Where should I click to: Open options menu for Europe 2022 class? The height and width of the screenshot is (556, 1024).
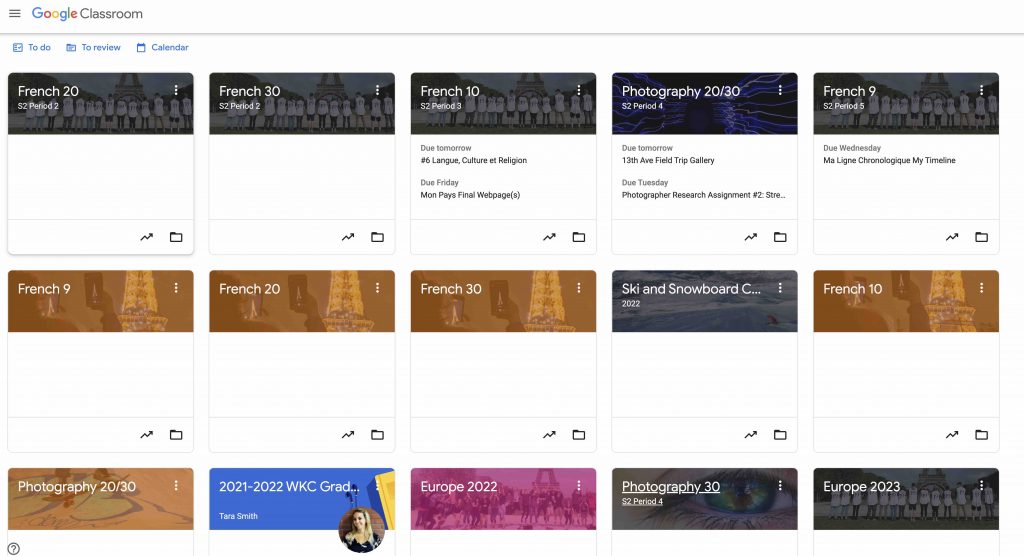[579, 485]
